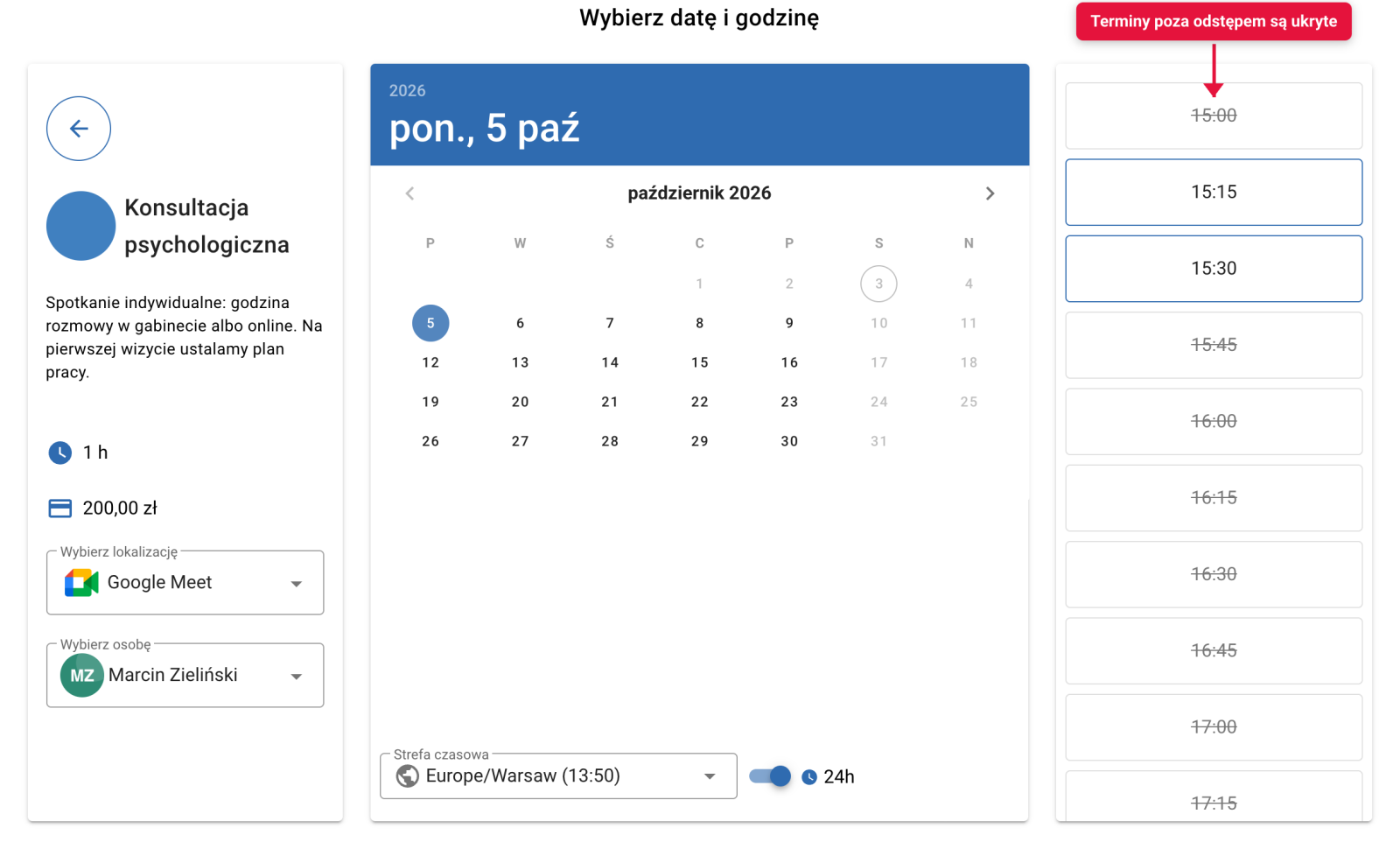
Task: Toggle the 24h time format switch
Action: coord(770,776)
